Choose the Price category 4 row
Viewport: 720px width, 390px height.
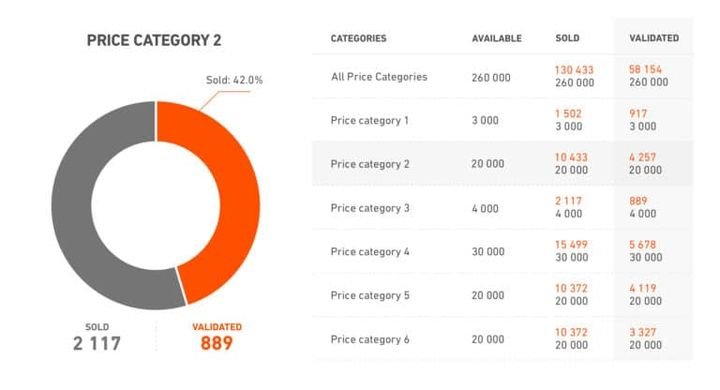click(502, 251)
